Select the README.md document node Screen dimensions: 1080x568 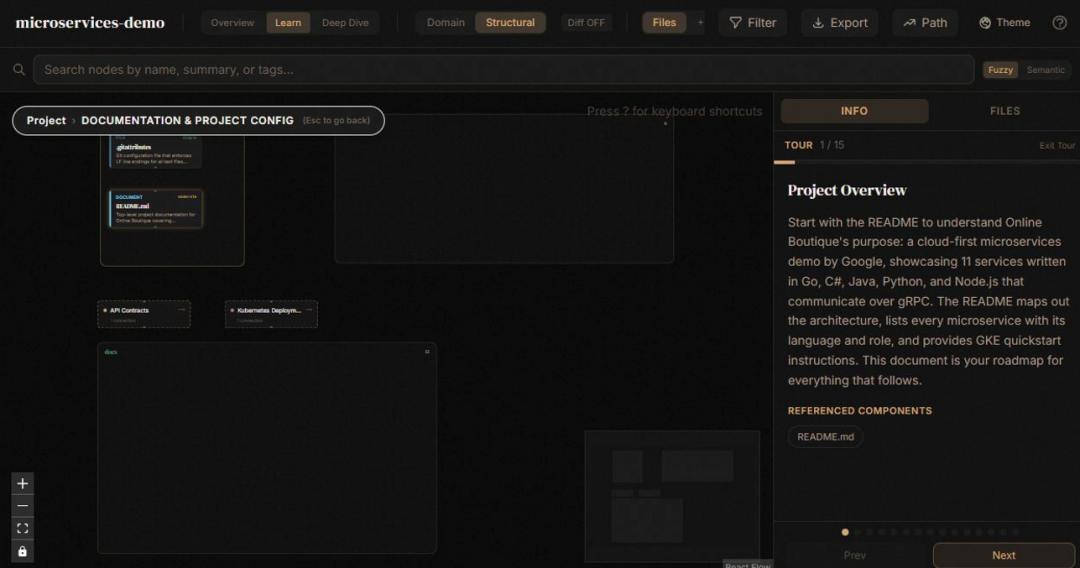click(x=156, y=209)
